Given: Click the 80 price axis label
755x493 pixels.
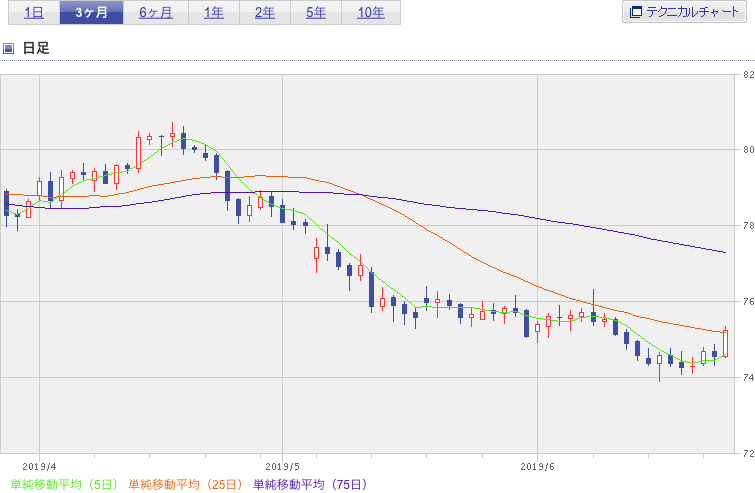Looking at the screenshot, I should click(x=749, y=150).
